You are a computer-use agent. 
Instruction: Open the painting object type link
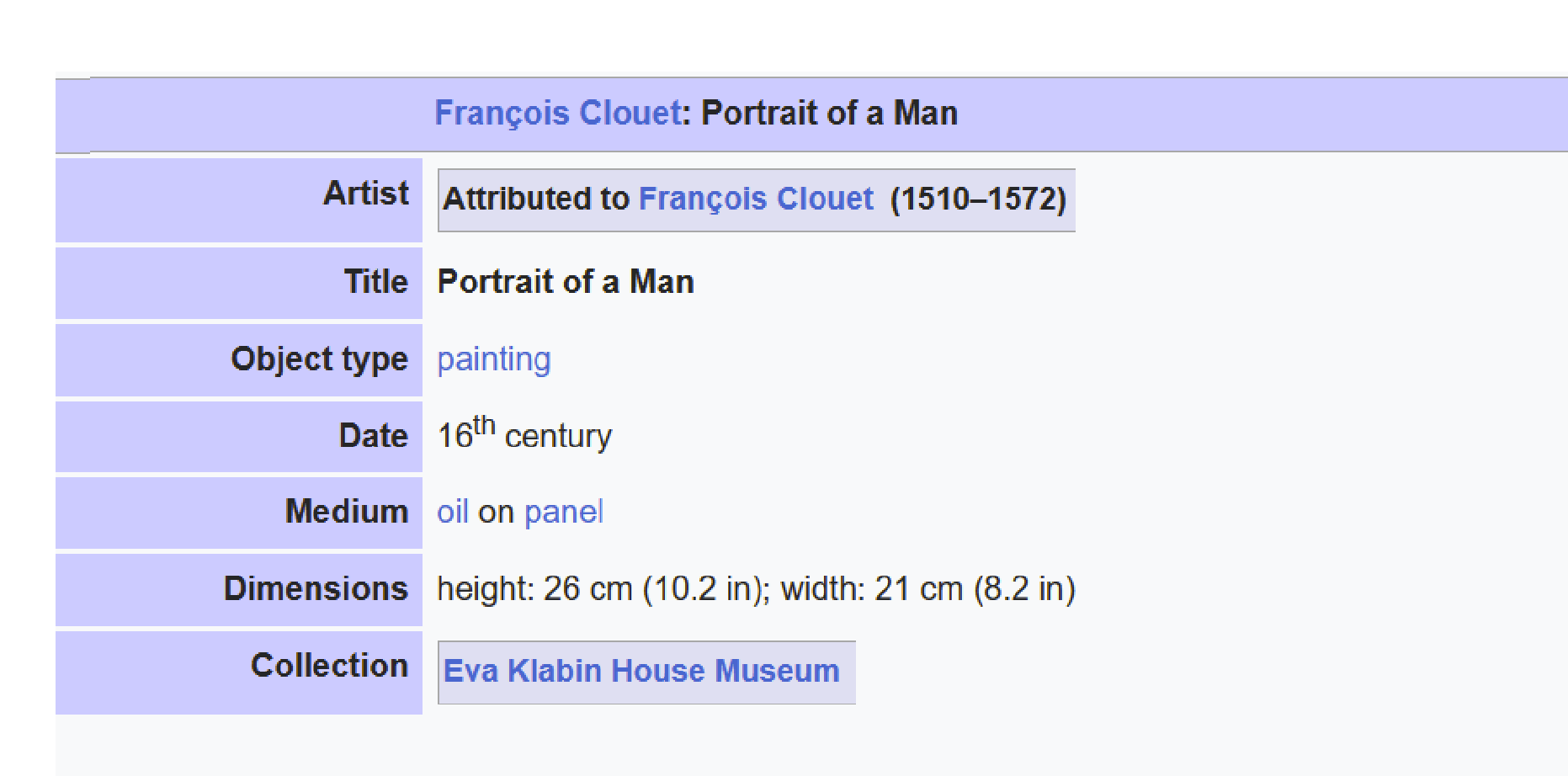[494, 359]
